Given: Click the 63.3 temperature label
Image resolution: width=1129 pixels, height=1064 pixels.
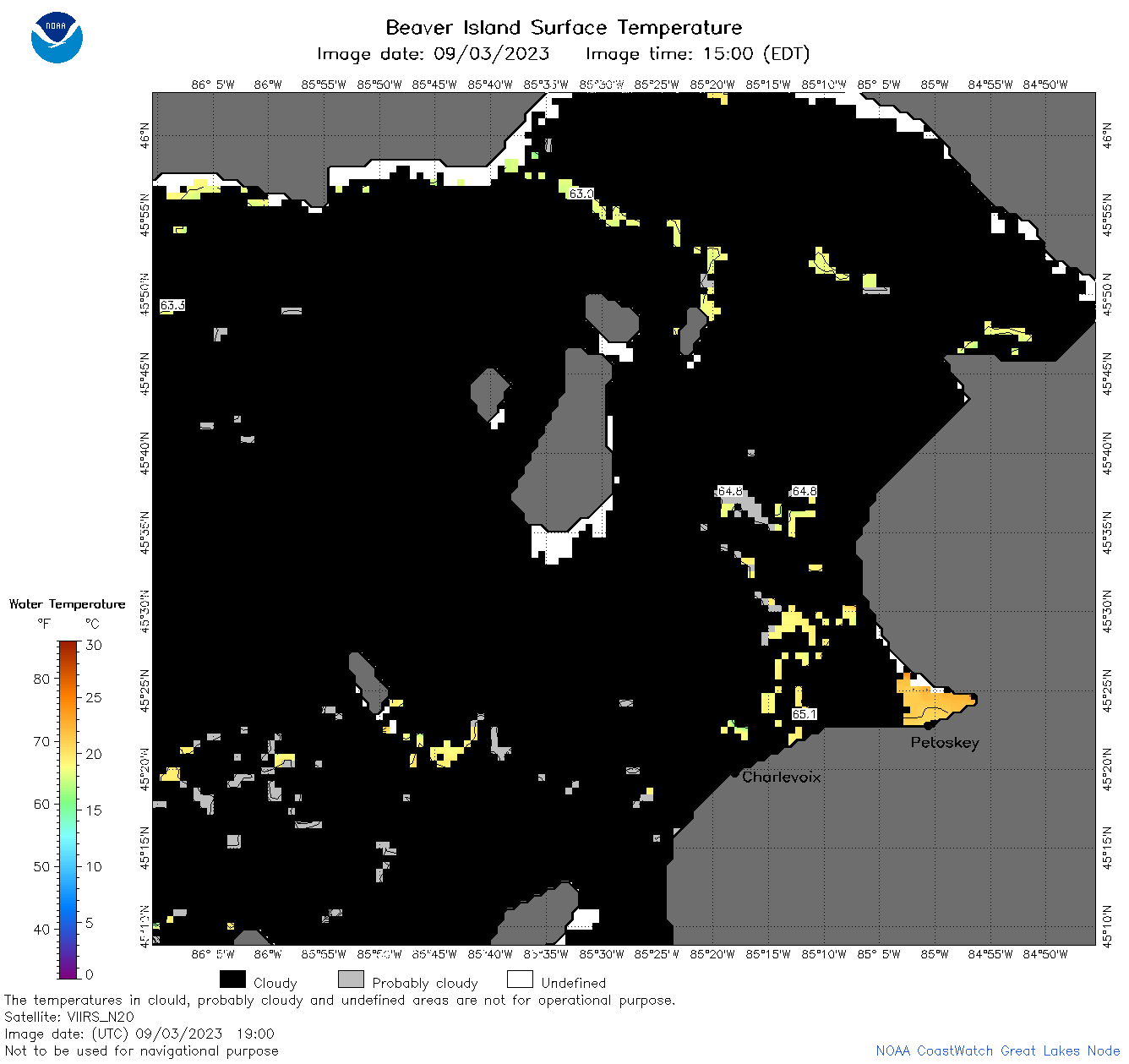Looking at the screenshot, I should (172, 305).
